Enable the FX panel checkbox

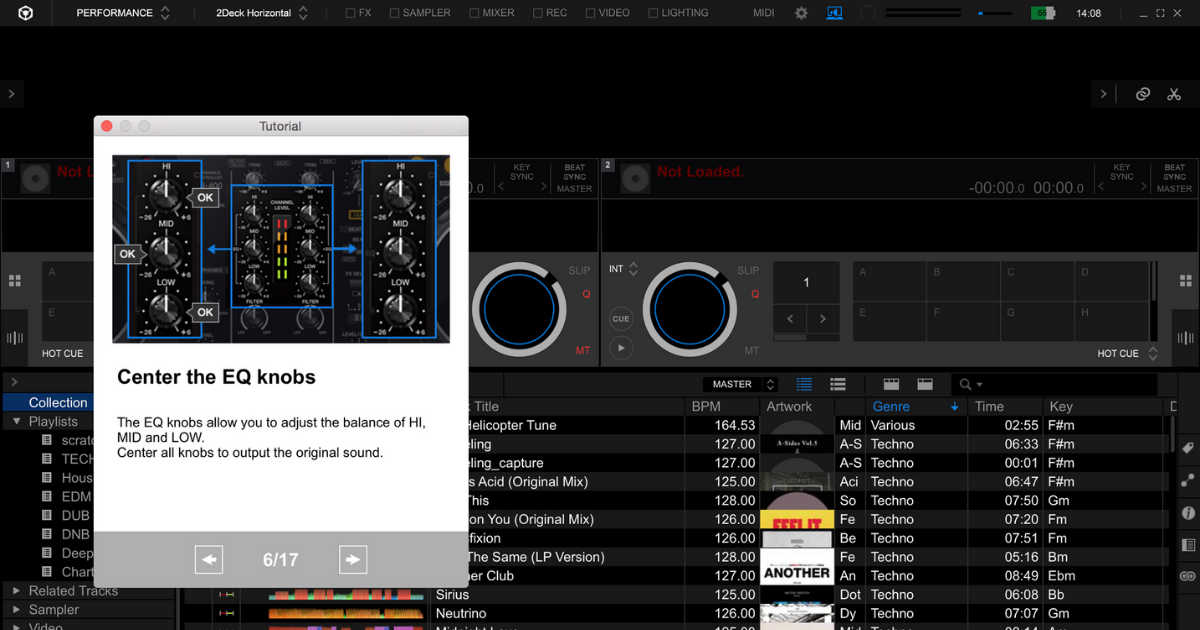[x=351, y=13]
